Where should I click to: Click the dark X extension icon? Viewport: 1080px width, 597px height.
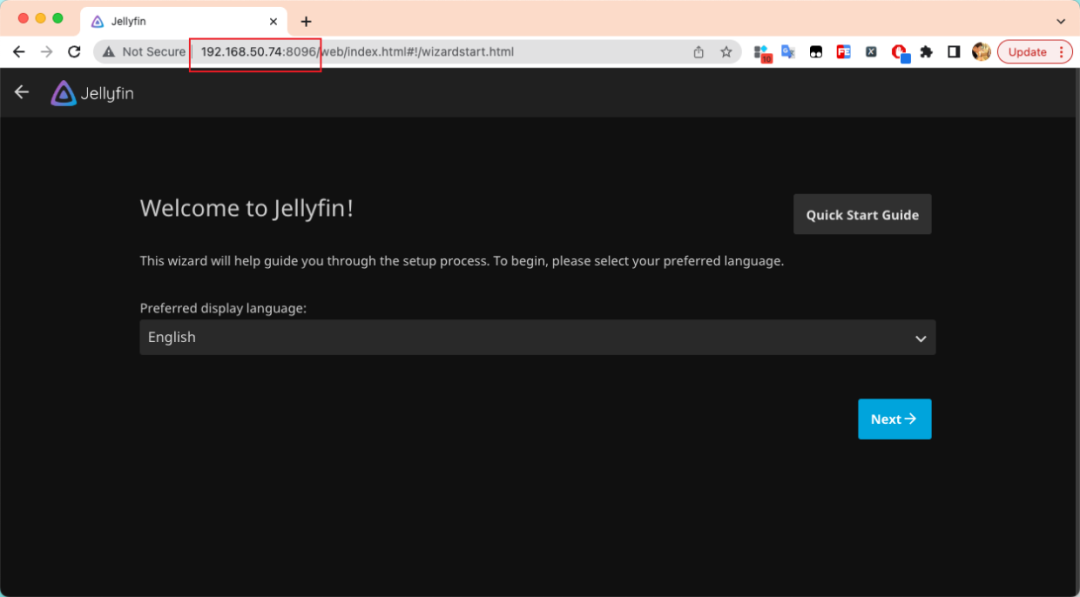coord(871,52)
